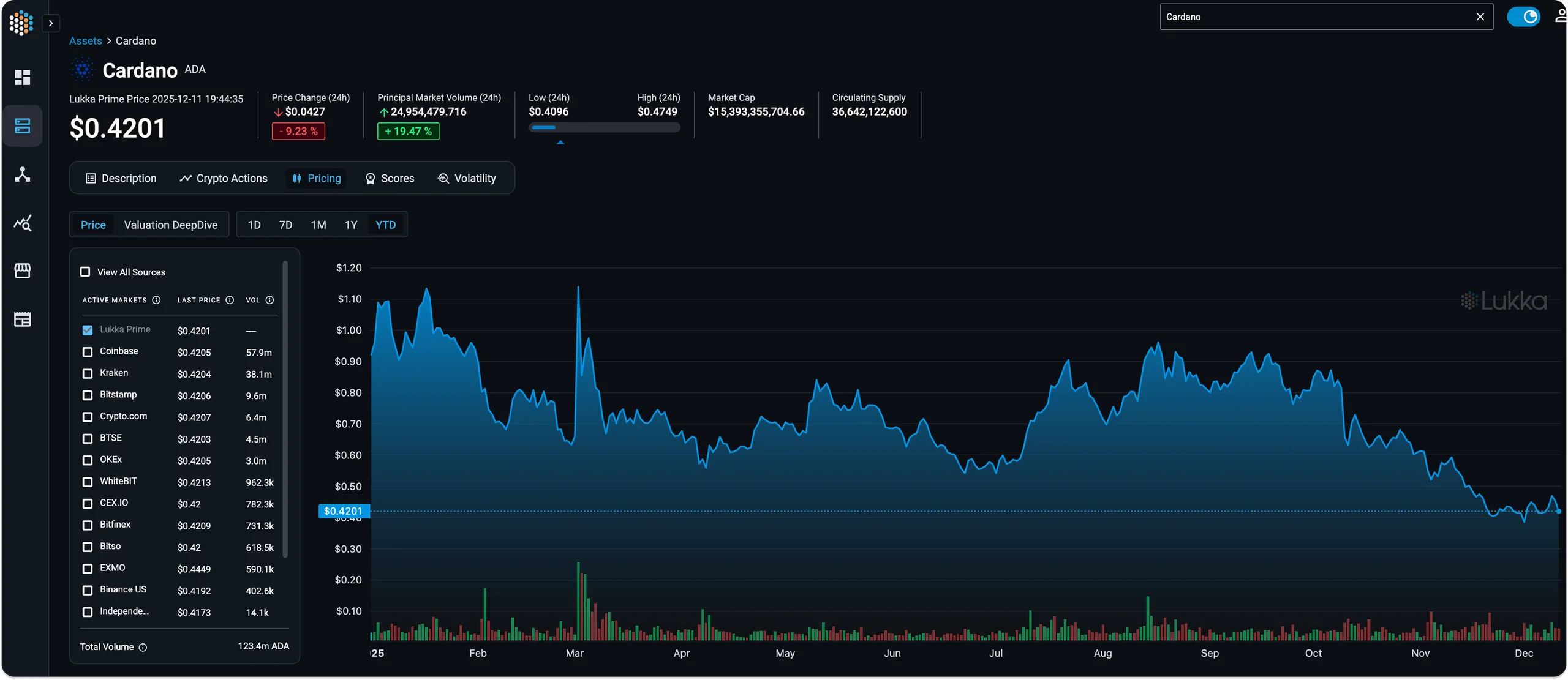Image resolution: width=1568 pixels, height=680 pixels.
Task: Click the Pricing tab candlestick icon
Action: click(297, 178)
